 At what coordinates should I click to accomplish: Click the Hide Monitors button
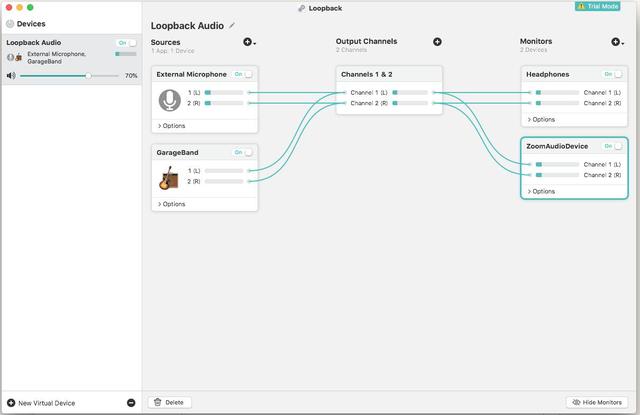tap(597, 402)
